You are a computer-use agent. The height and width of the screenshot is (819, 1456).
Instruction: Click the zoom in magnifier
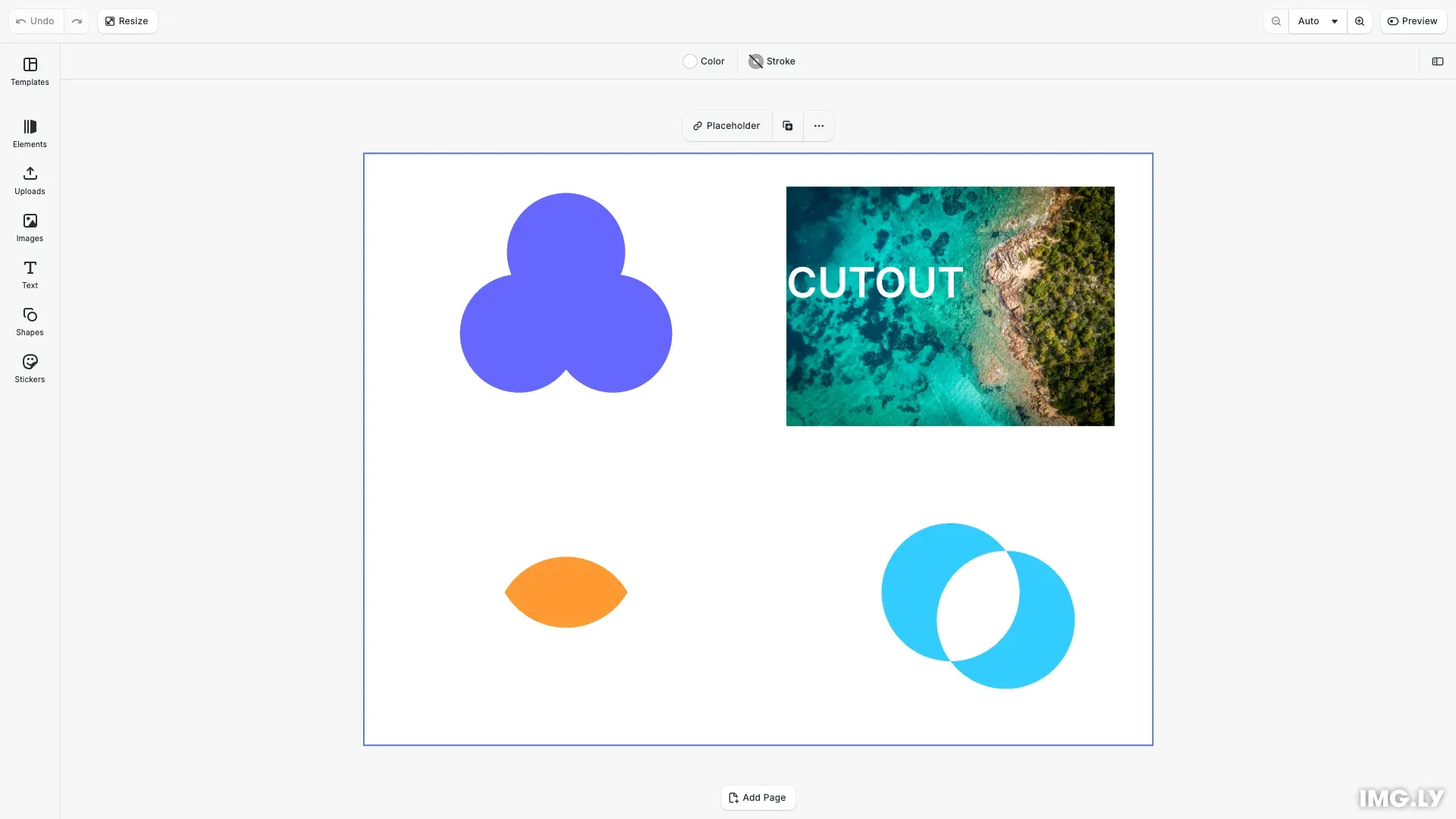coord(1360,21)
